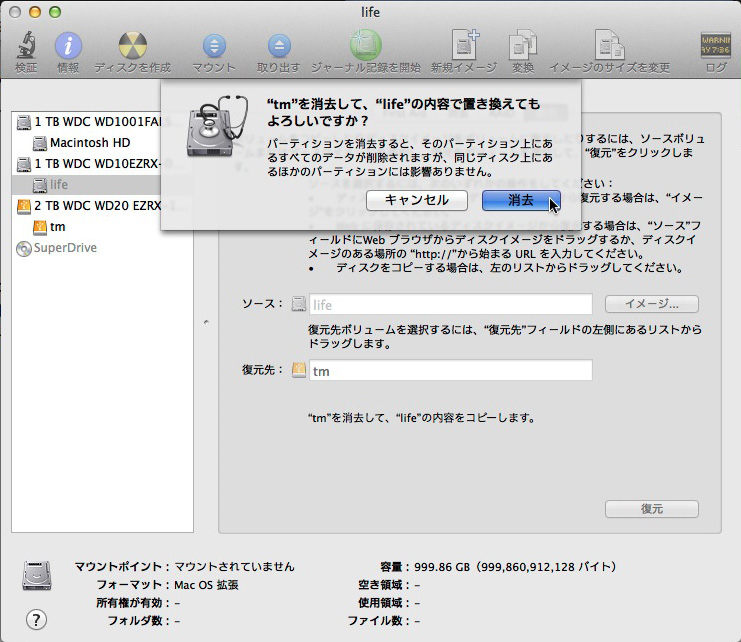Click the 検証 (Verify) microscope icon
This screenshot has width=741, height=642.
point(25,46)
